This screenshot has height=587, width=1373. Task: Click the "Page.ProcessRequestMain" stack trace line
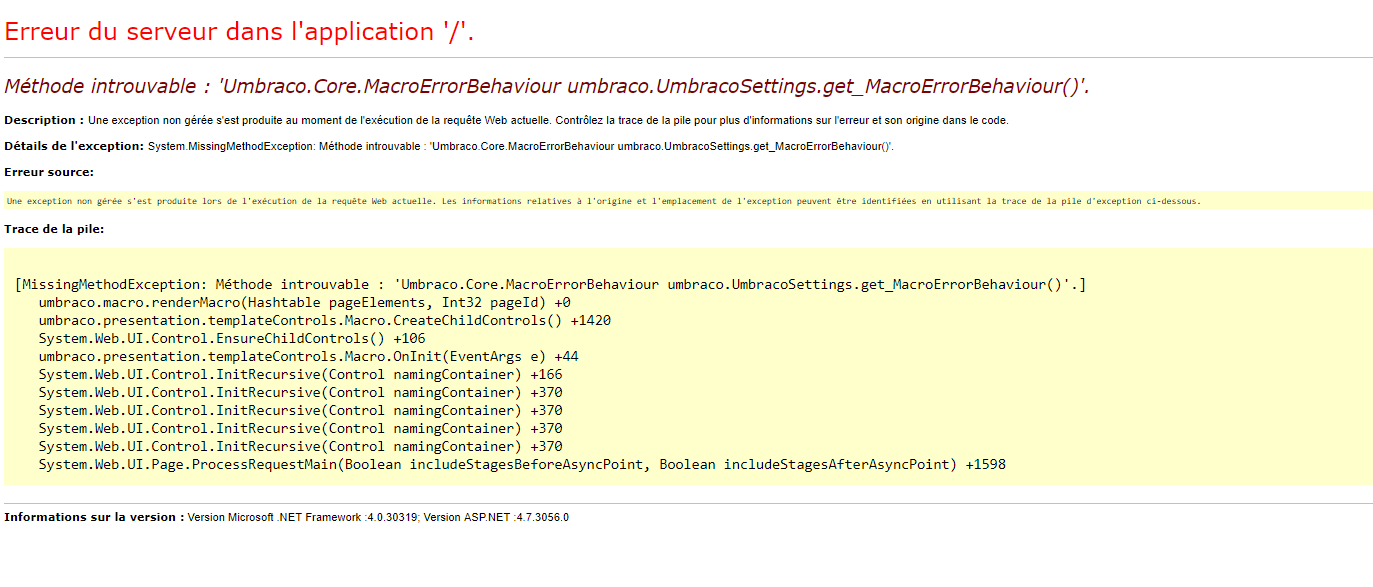click(x=522, y=464)
